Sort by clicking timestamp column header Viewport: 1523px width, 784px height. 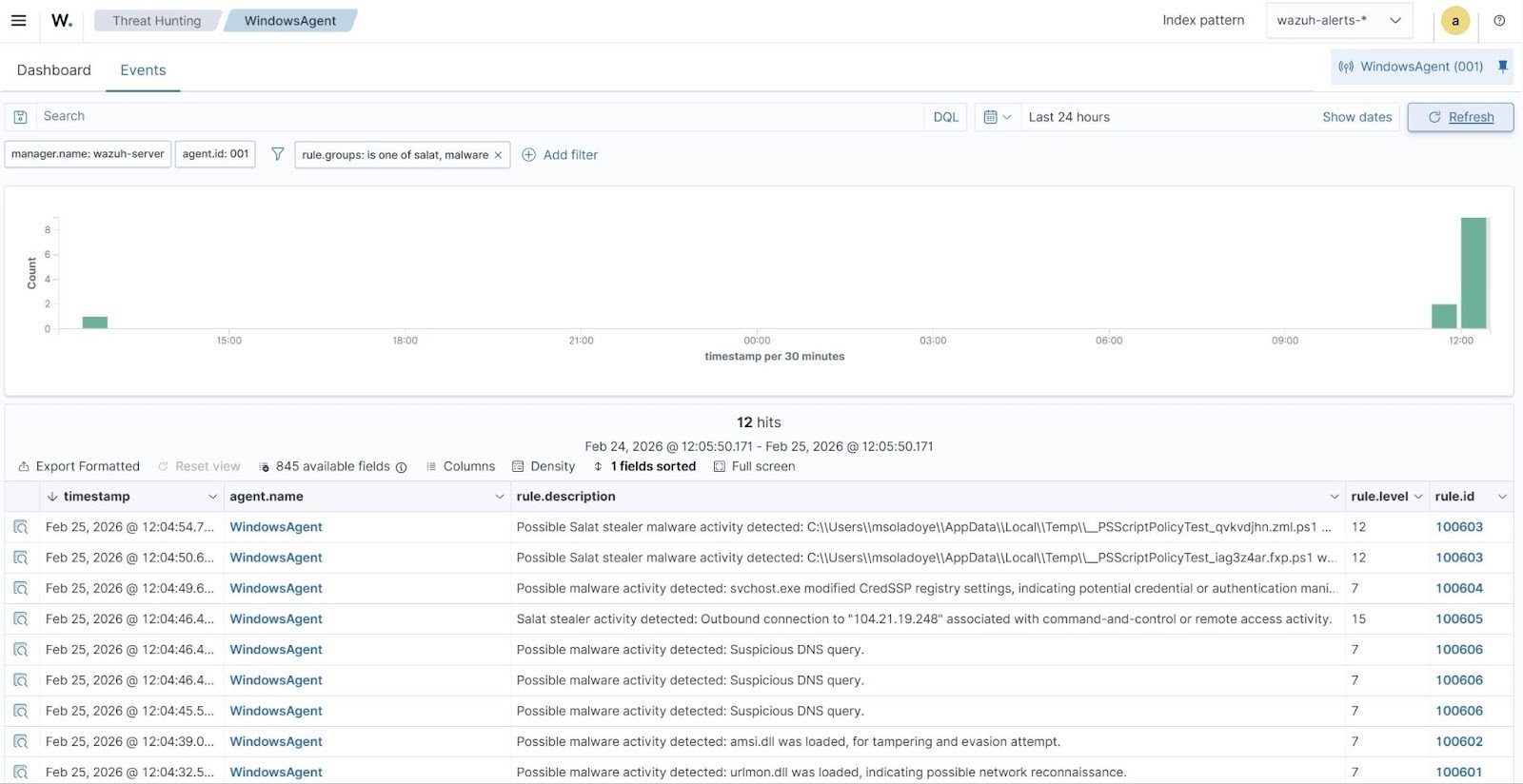click(x=97, y=497)
